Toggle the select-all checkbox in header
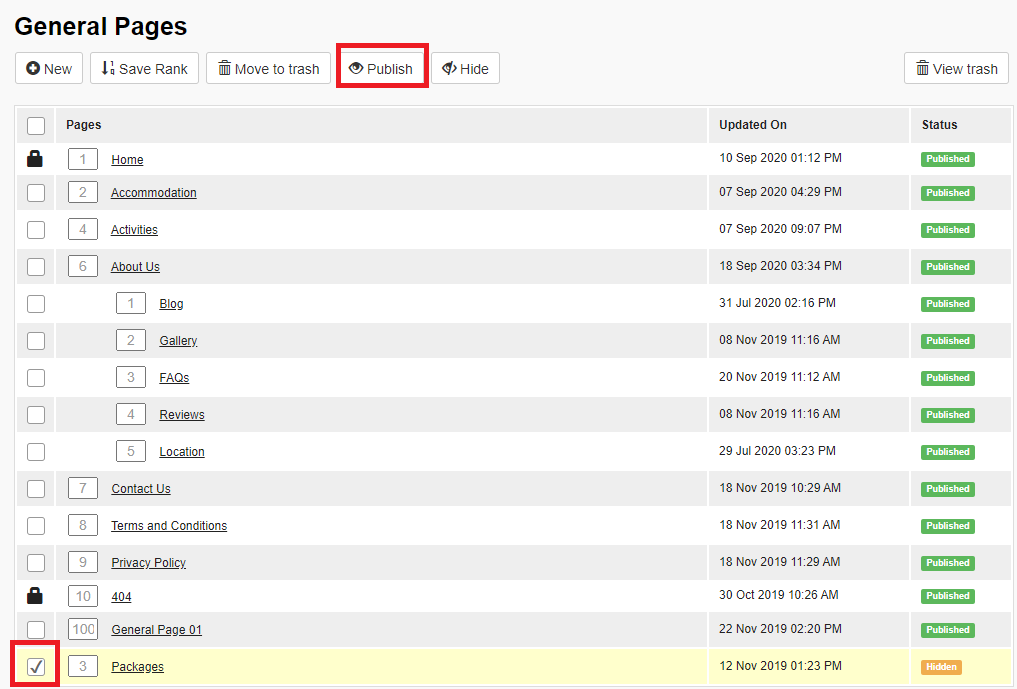 [x=36, y=126]
